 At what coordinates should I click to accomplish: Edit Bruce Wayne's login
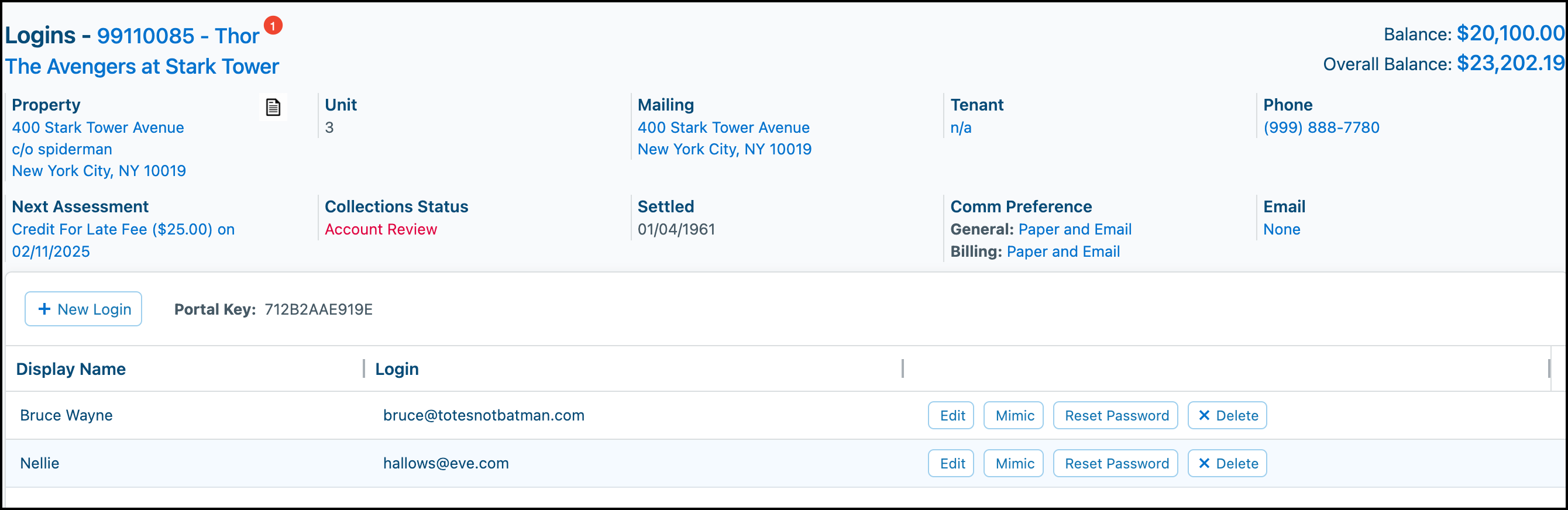click(951, 416)
